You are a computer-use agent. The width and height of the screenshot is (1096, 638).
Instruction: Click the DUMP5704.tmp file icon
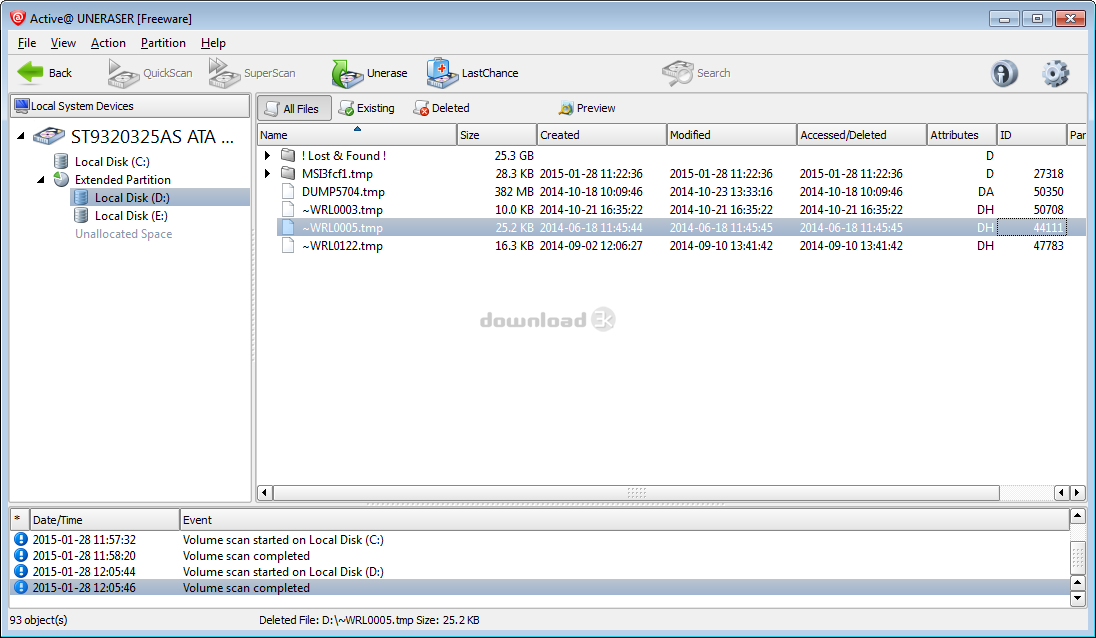point(288,191)
